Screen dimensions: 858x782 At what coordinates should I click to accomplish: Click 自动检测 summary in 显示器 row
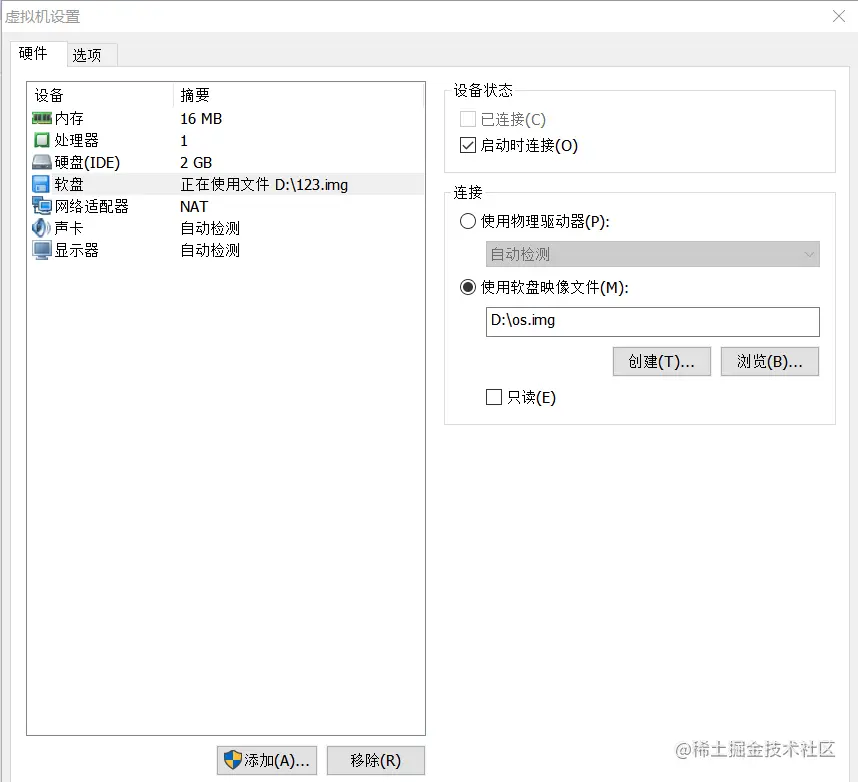click(x=210, y=250)
